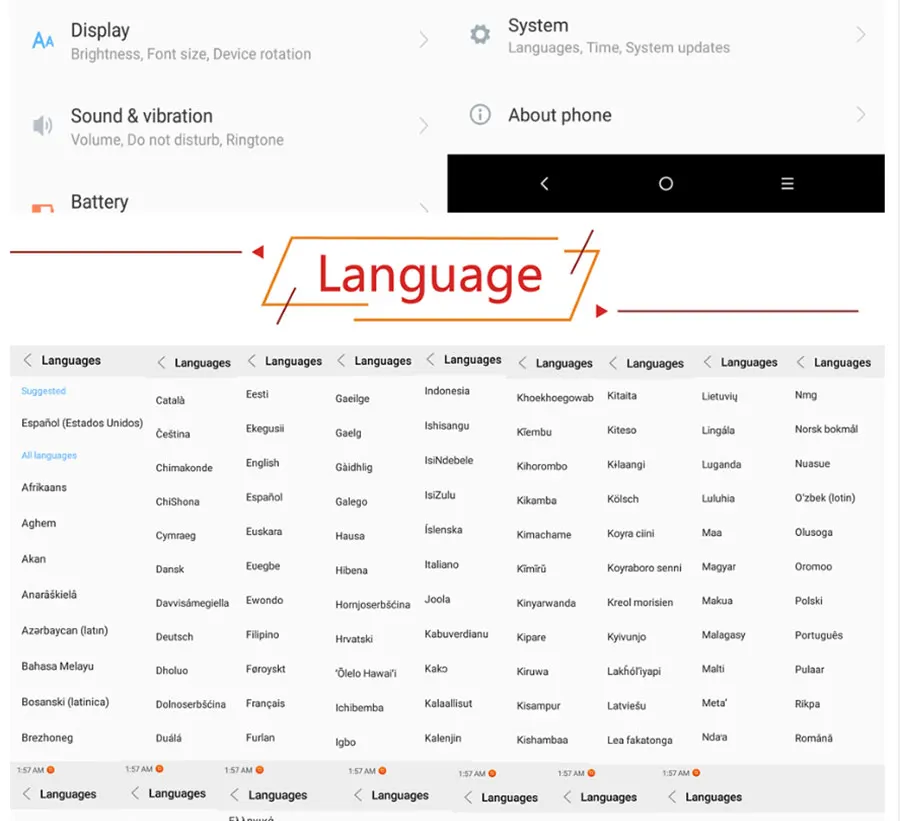Select Français language
This screenshot has width=900, height=821.
(265, 703)
